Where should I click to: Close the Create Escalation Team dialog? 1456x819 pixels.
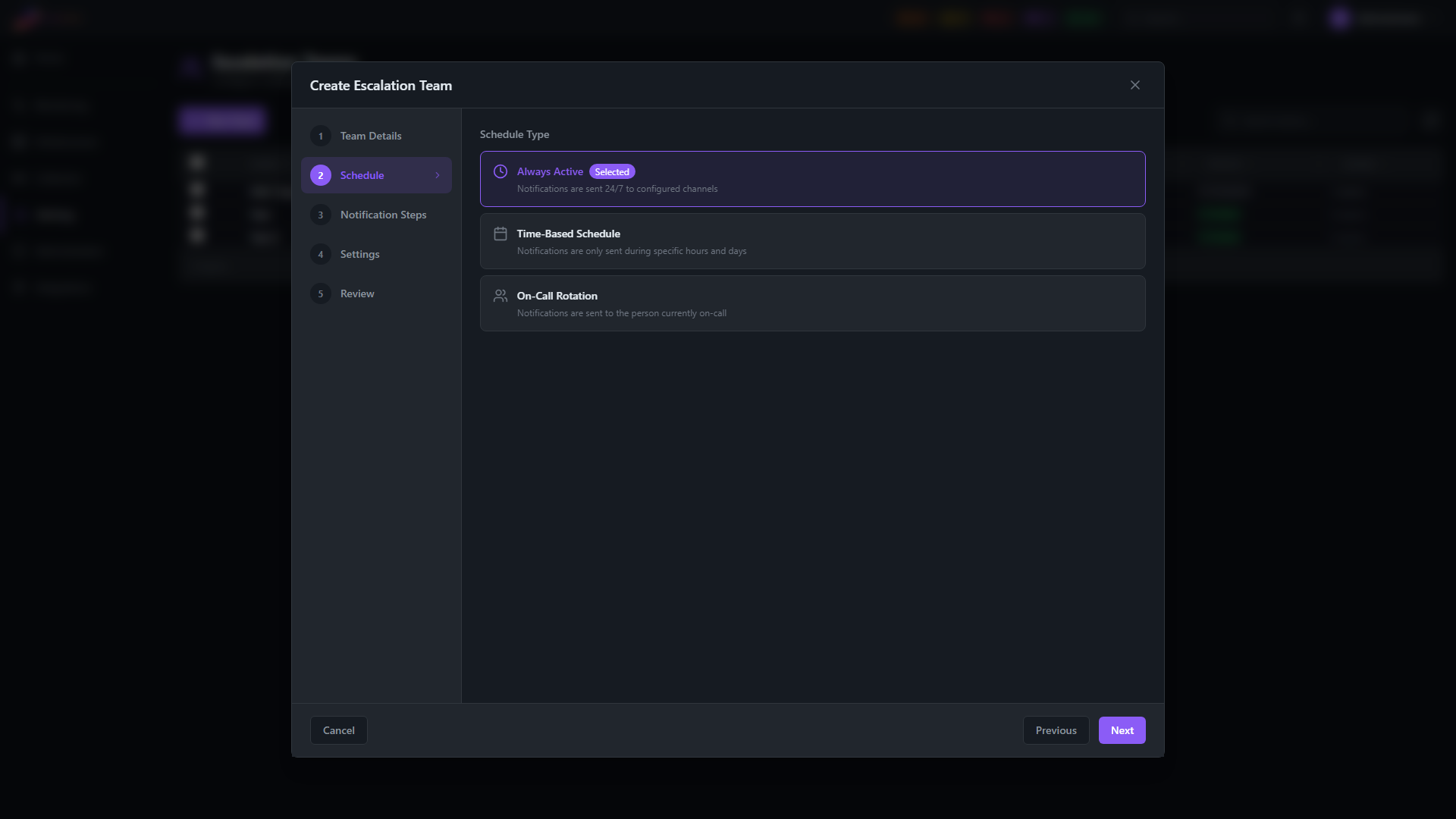click(1134, 85)
